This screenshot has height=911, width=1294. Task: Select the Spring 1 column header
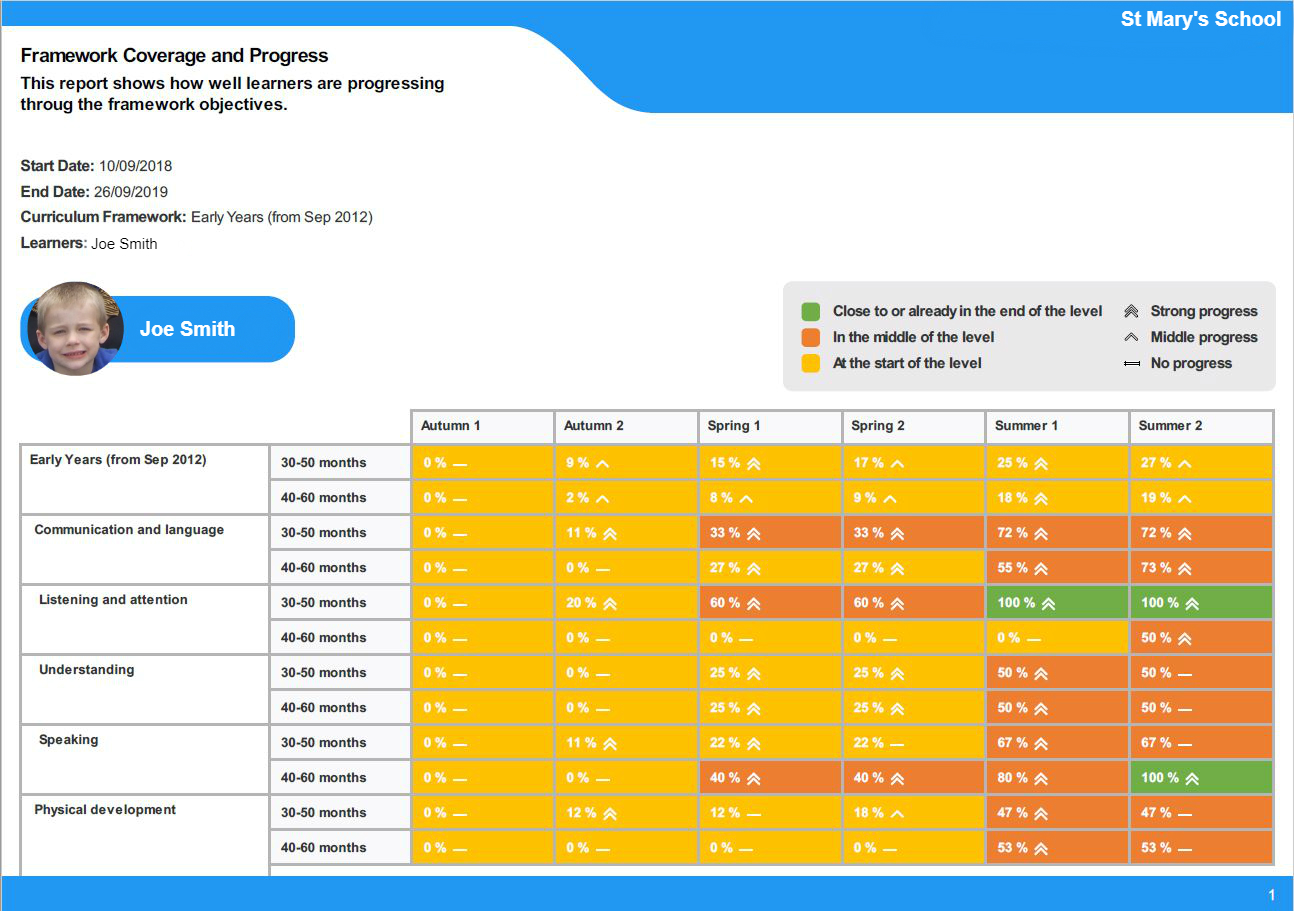coord(770,426)
